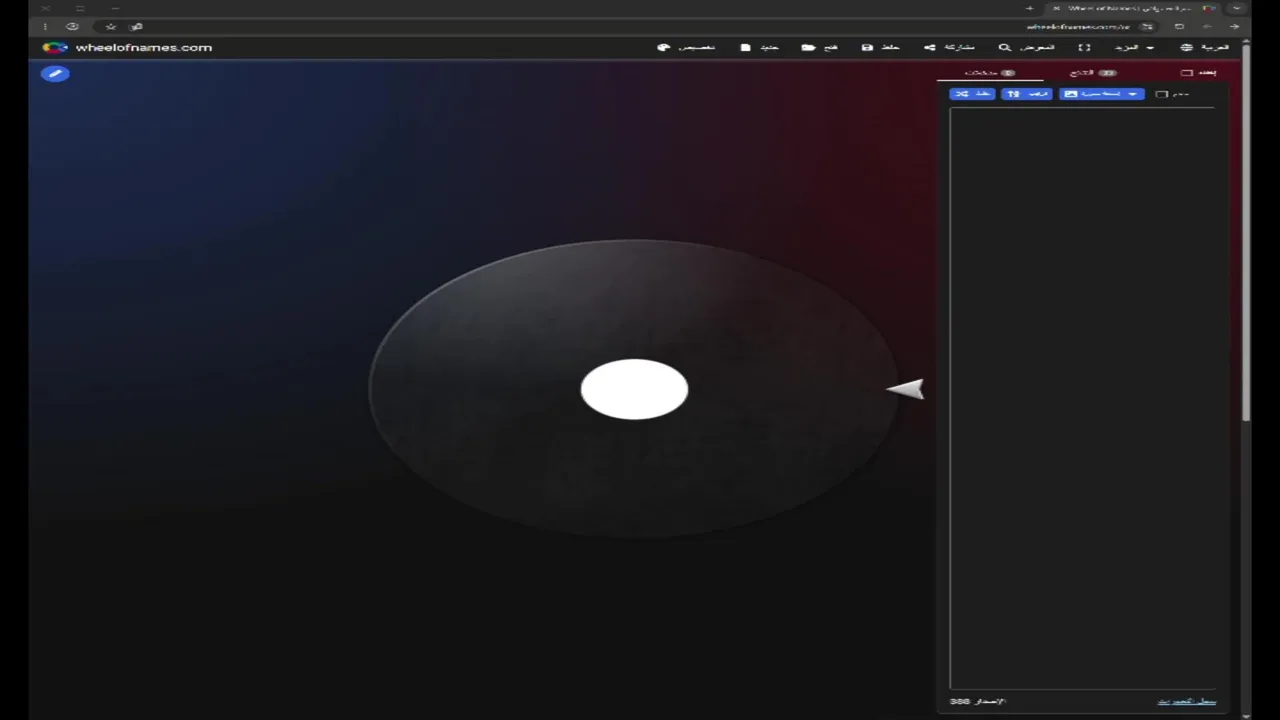This screenshot has height=720, width=1280.
Task: Share the wheel via the Share button
Action: [949, 47]
